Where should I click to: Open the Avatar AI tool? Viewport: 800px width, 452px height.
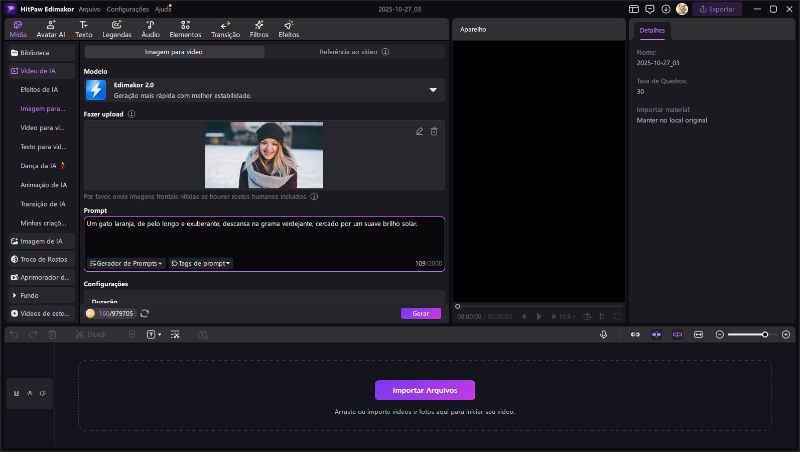(51, 27)
